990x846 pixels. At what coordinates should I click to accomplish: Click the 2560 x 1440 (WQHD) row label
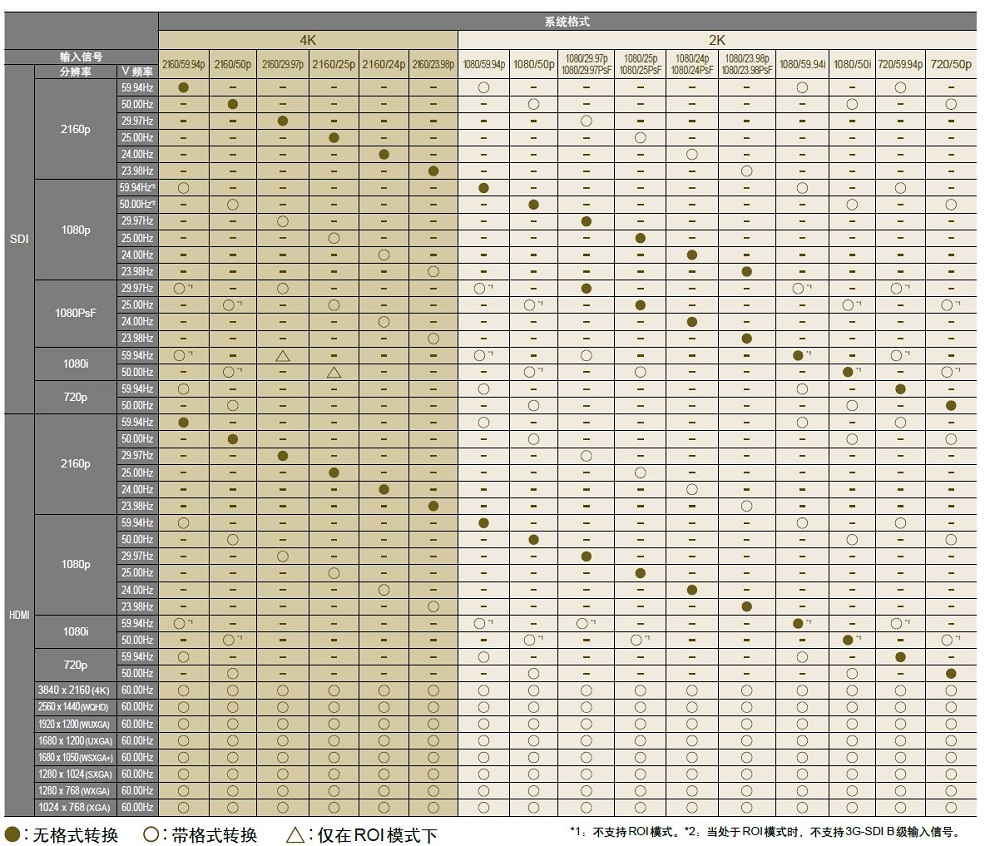[x=74, y=707]
